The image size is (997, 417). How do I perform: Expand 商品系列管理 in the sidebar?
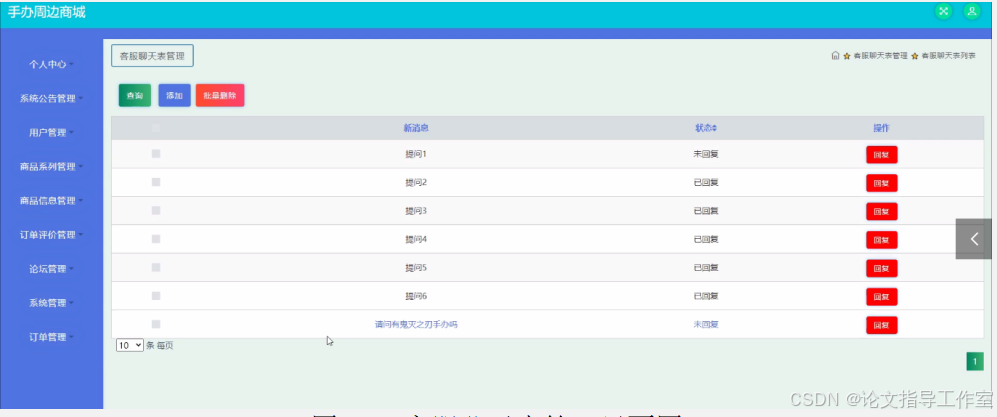[x=51, y=167]
